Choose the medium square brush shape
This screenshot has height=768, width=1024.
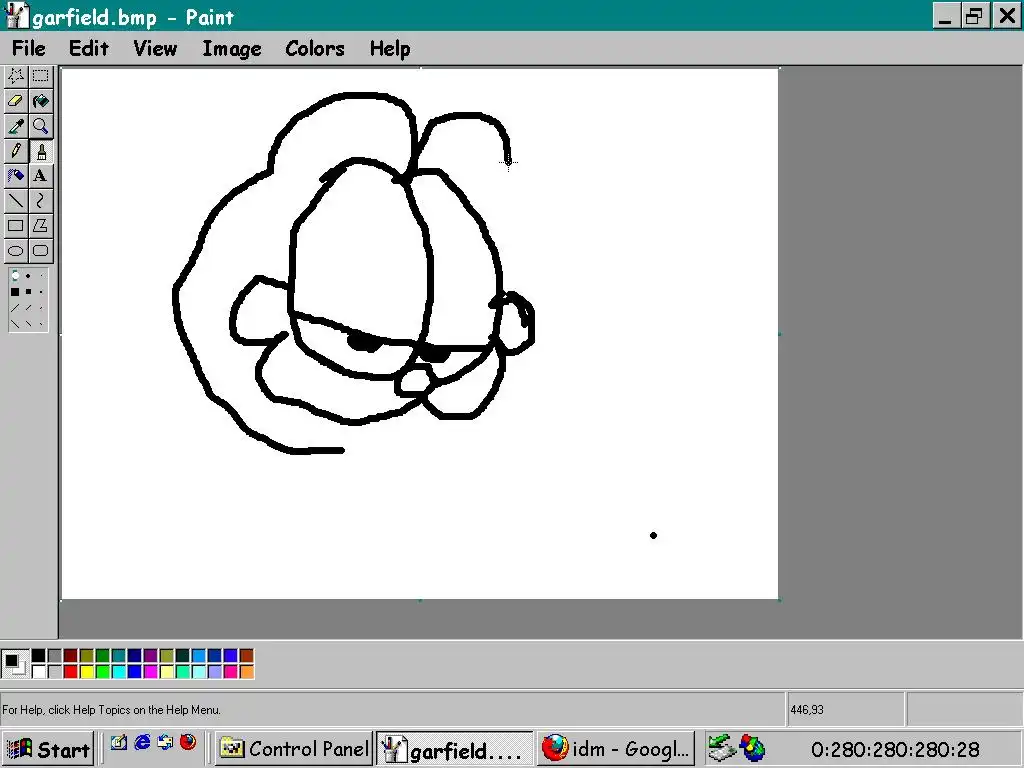pos(28,292)
